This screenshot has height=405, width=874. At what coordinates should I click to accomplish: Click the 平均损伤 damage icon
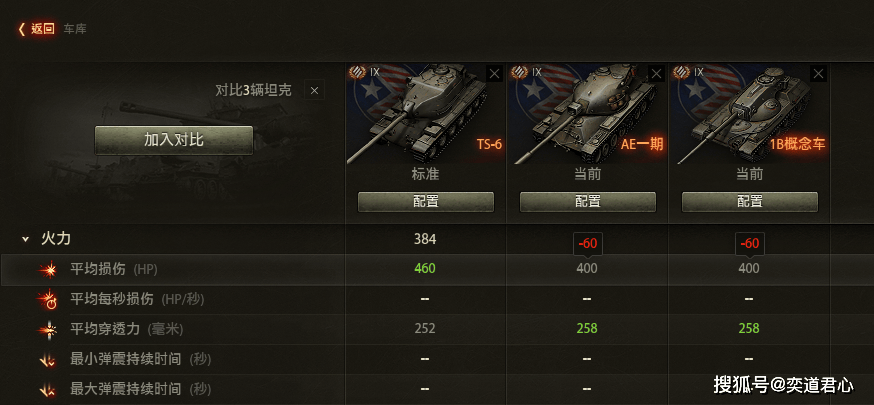(x=47, y=270)
